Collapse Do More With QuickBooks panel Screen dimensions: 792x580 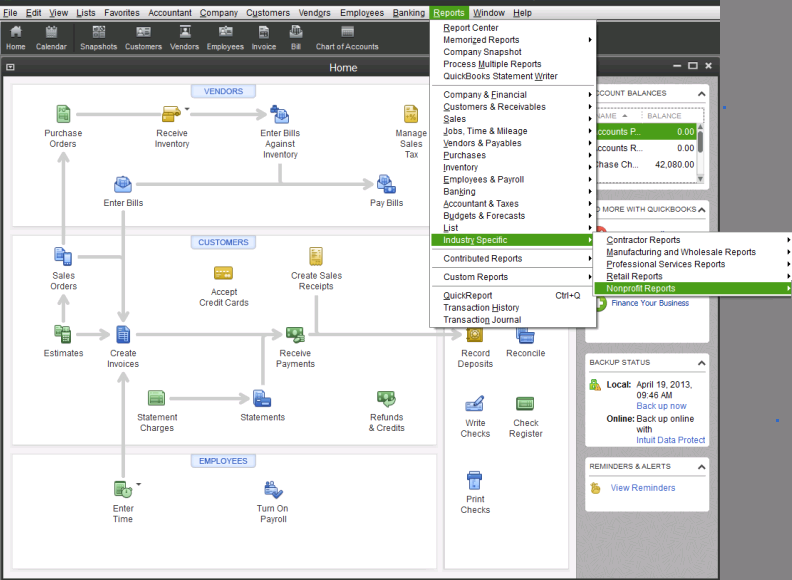[x=701, y=210]
